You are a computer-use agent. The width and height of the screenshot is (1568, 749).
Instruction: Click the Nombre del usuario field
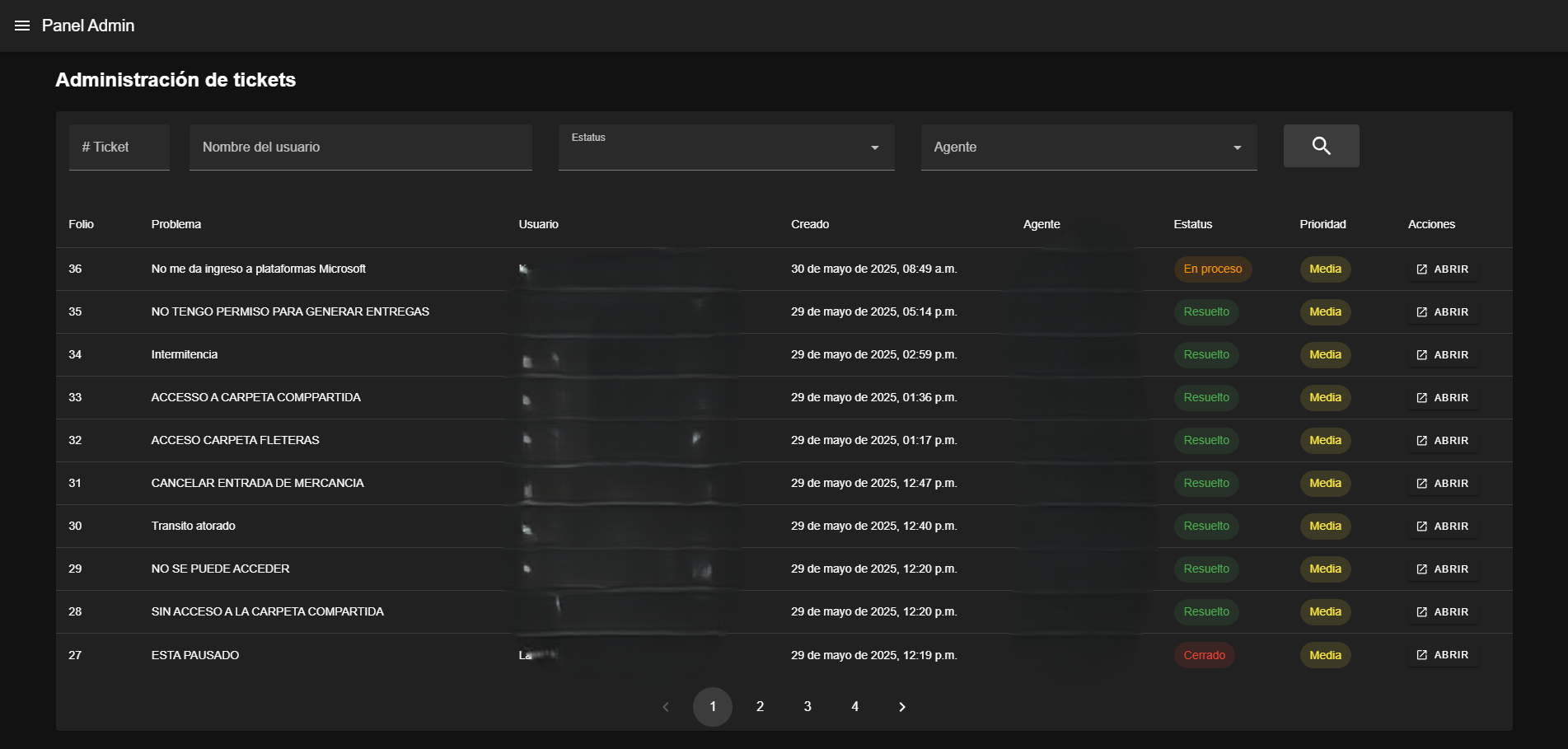pyautogui.click(x=360, y=147)
